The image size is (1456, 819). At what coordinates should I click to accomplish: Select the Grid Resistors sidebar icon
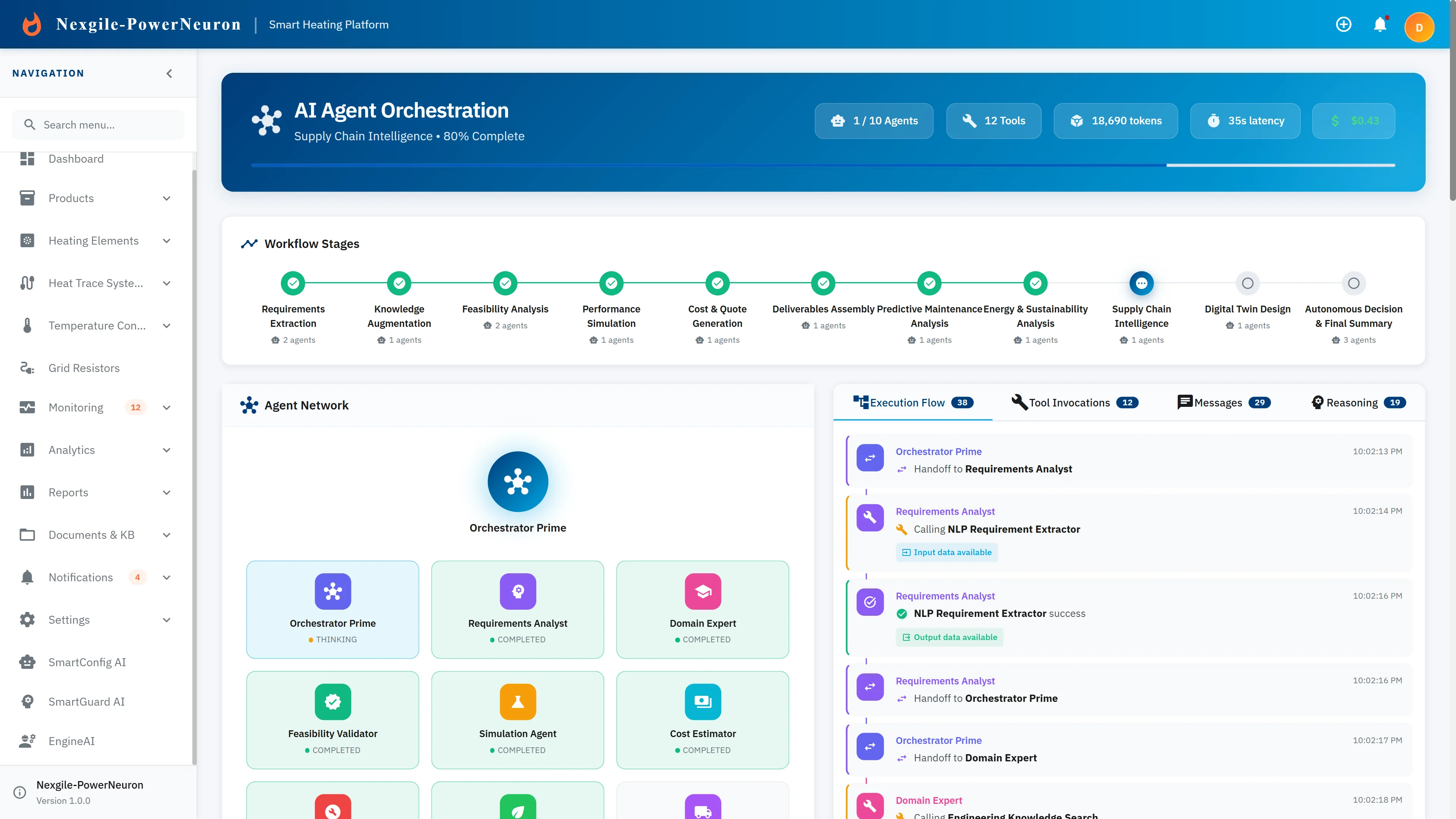(28, 367)
